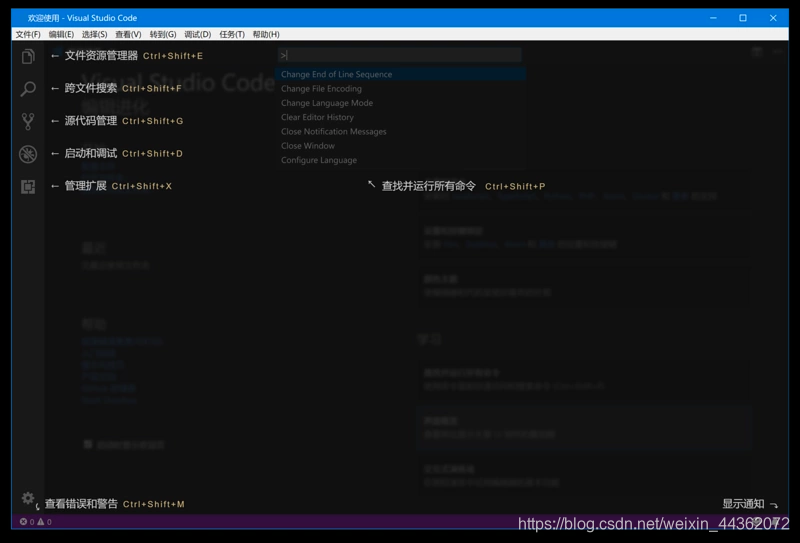Click the Manage gear icon

click(28, 498)
